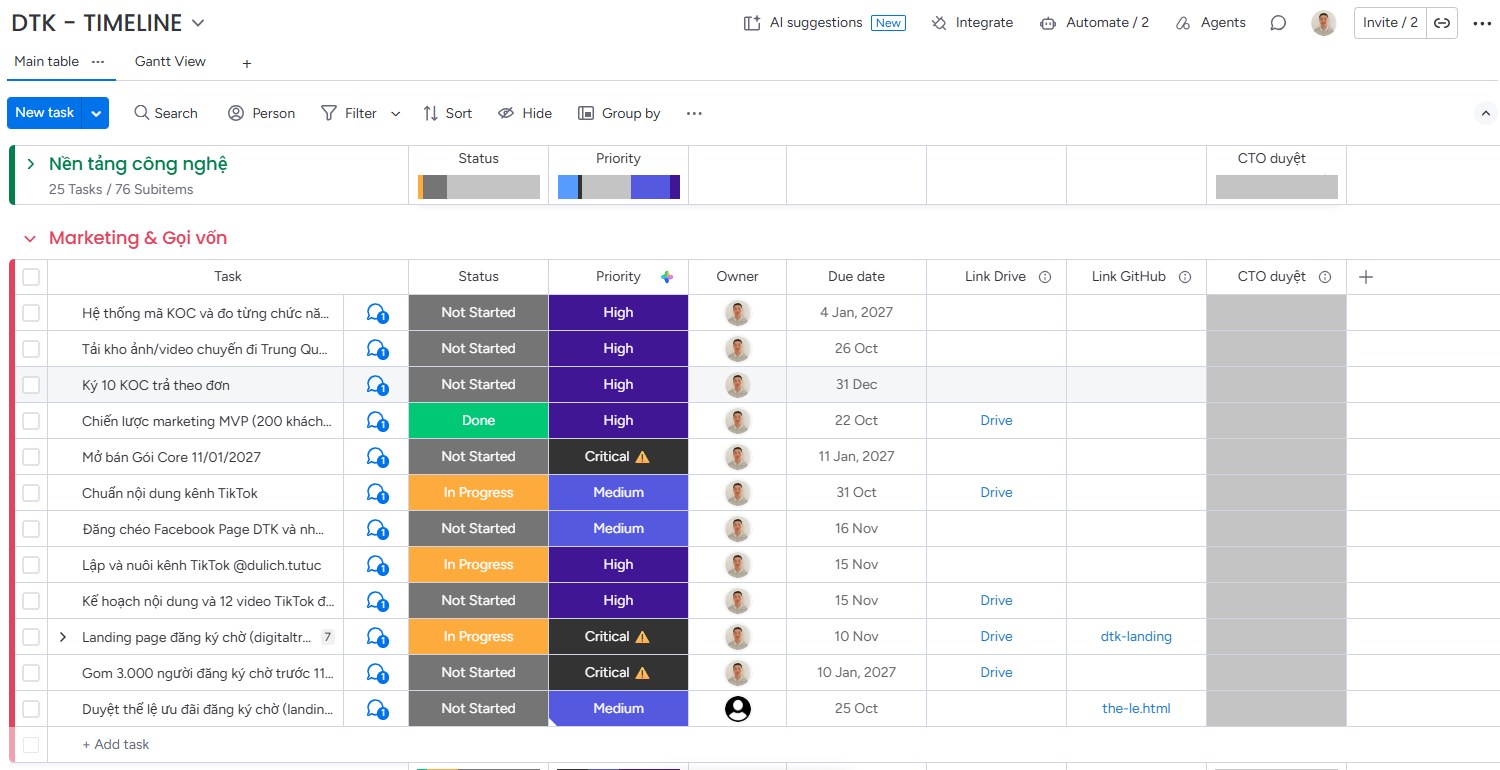Click info icon beside Link Drive header
The height and width of the screenshot is (770, 1500).
1045,277
